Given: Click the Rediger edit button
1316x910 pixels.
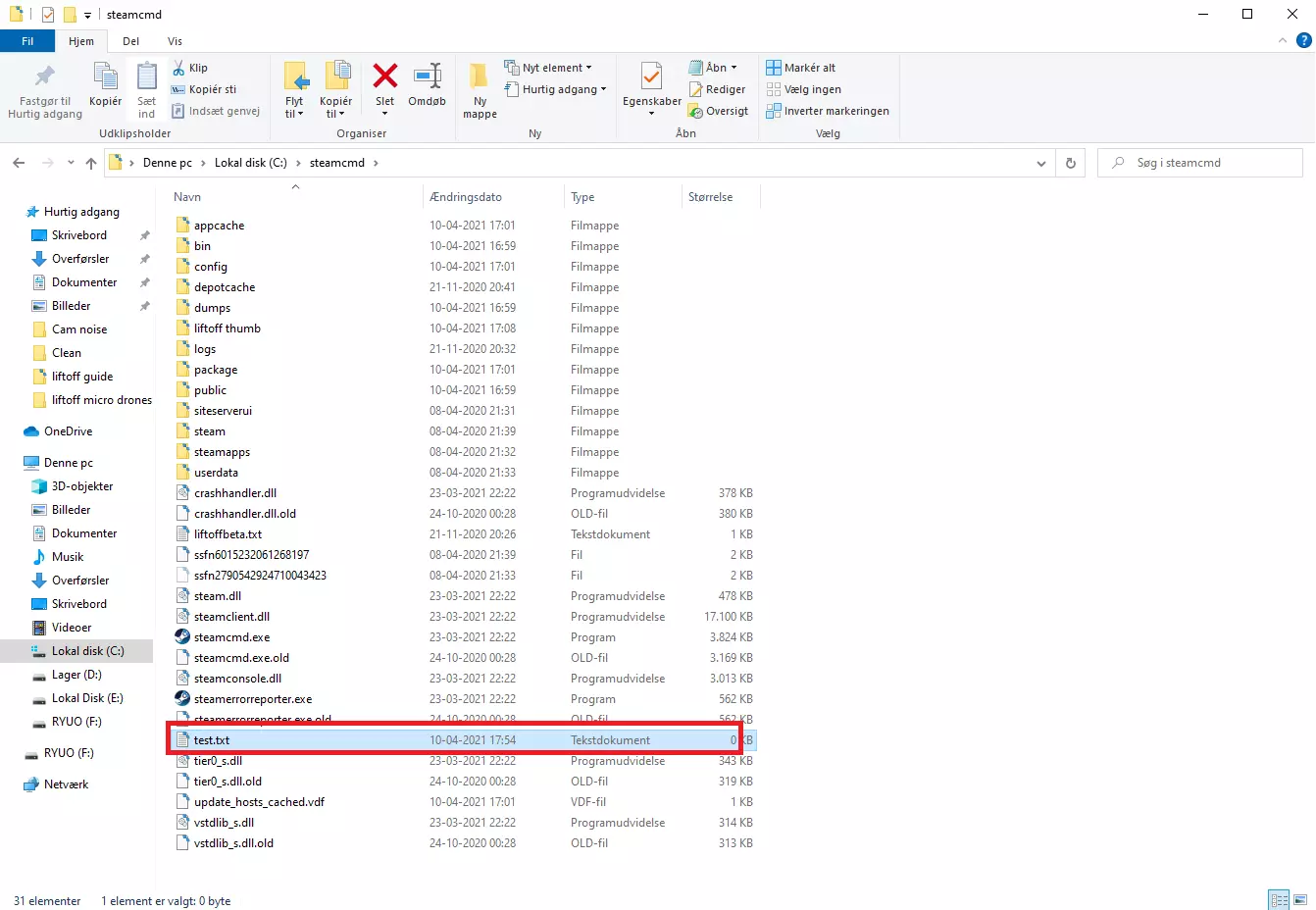Looking at the screenshot, I should 717,89.
